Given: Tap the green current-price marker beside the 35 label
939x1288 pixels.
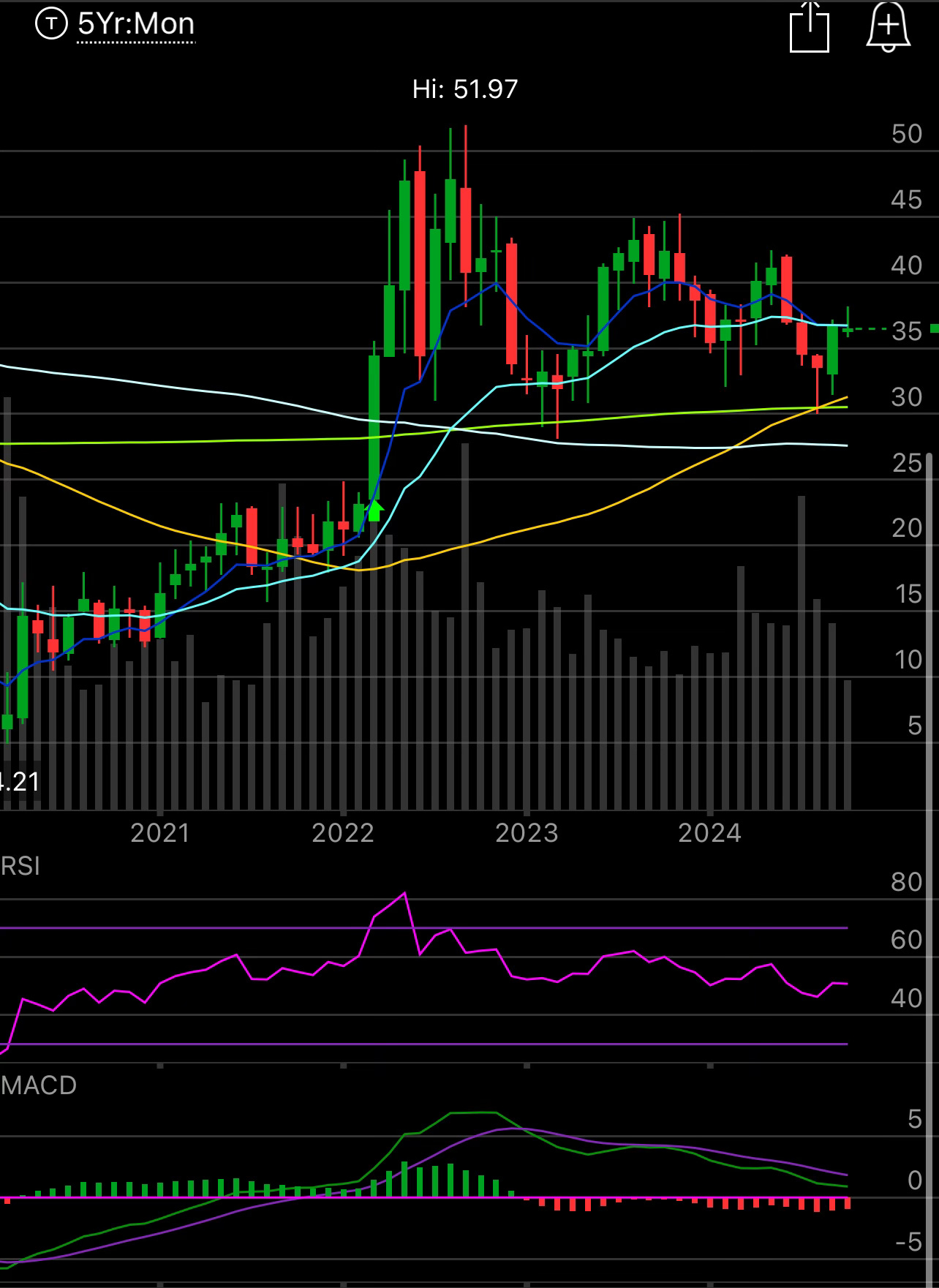Looking at the screenshot, I should 934,328.
